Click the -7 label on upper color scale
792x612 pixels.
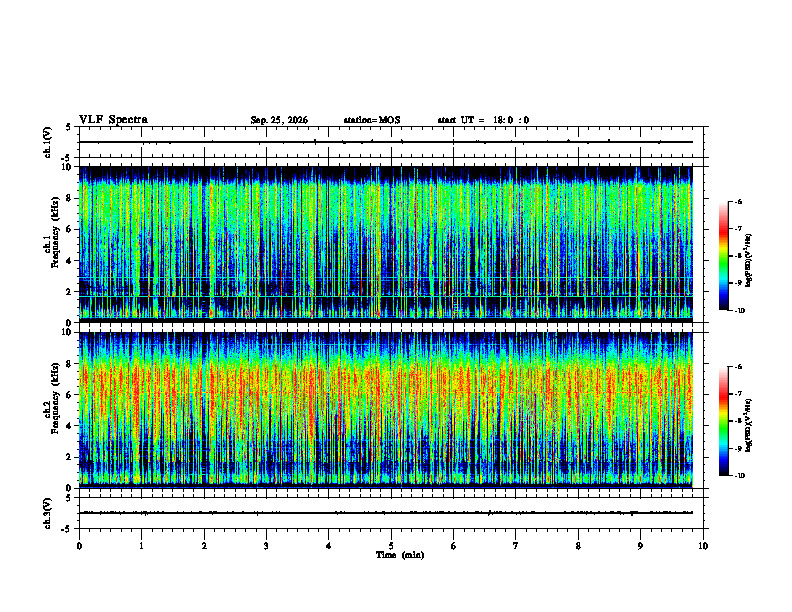tap(739, 229)
